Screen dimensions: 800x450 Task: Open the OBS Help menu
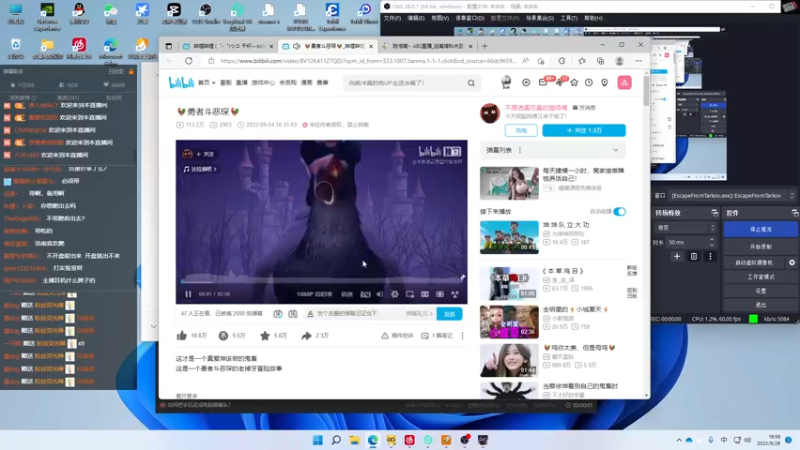[x=593, y=18]
